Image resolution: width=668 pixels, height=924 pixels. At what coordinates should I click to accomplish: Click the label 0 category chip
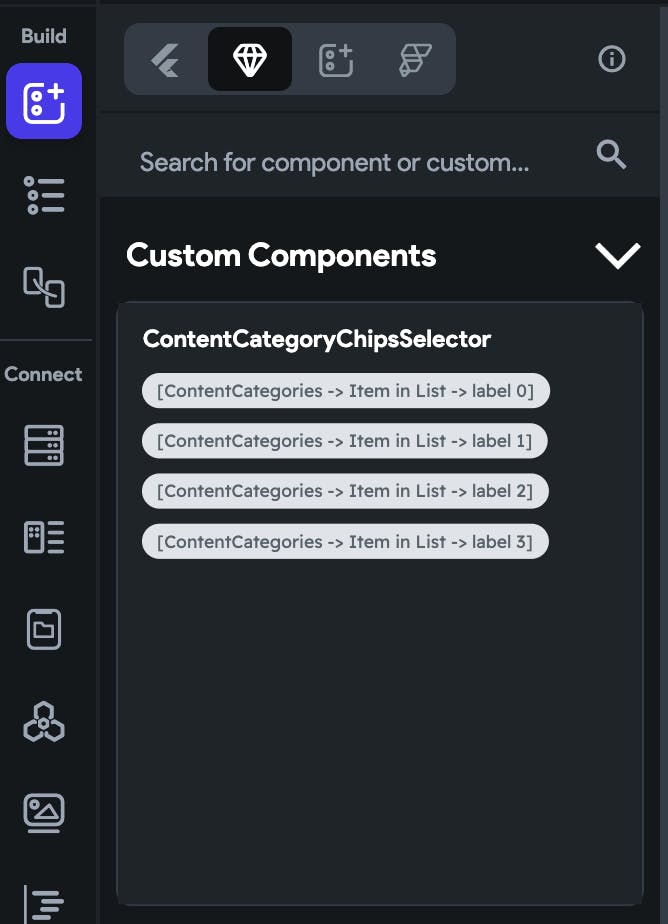click(346, 390)
